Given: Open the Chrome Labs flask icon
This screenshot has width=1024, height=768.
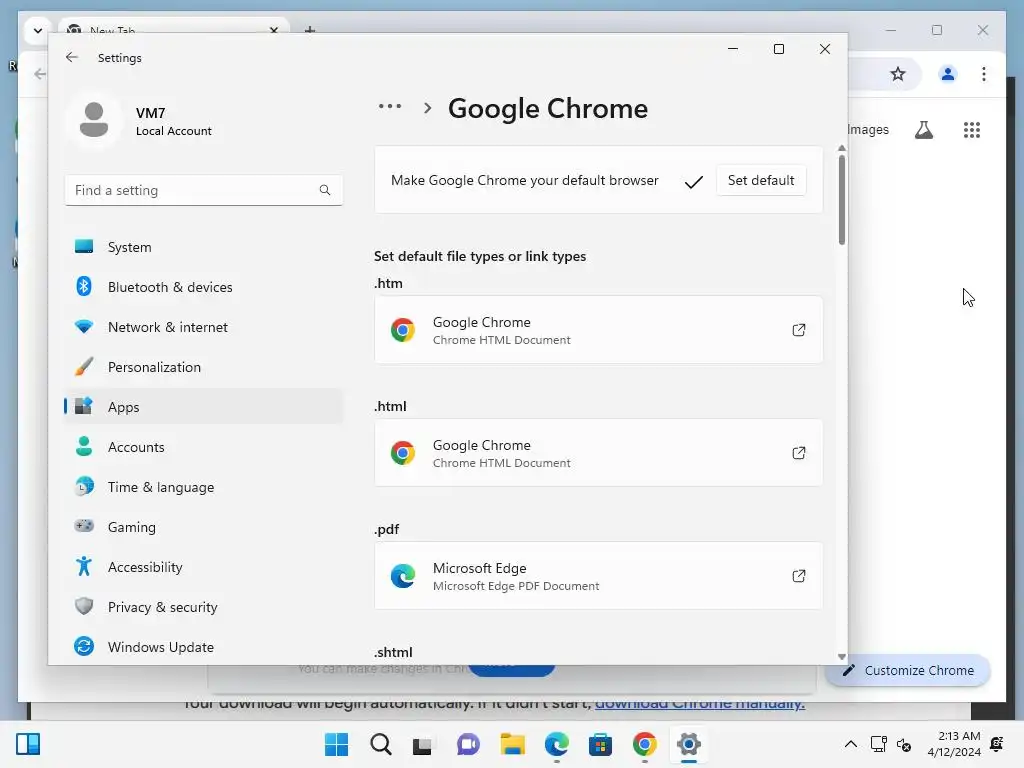Looking at the screenshot, I should pyautogui.click(x=923, y=130).
